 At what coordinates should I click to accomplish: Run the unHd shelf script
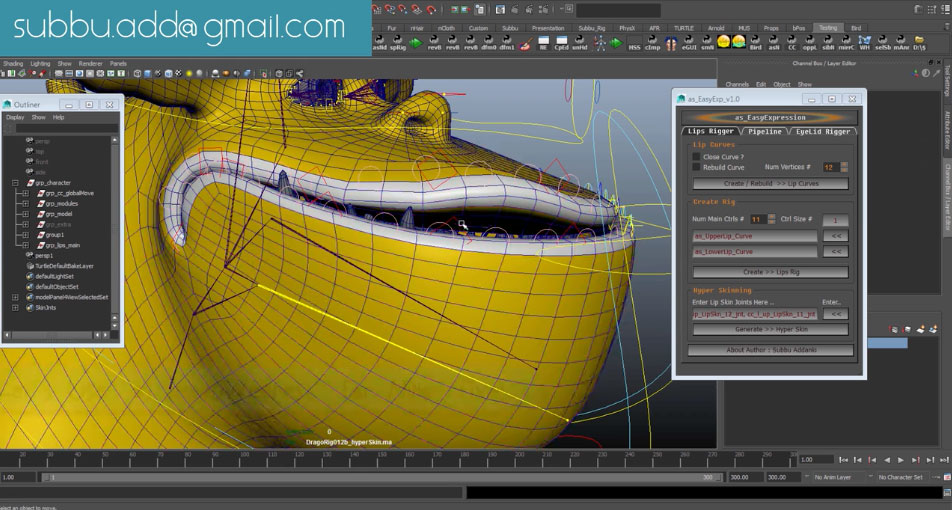[580, 42]
